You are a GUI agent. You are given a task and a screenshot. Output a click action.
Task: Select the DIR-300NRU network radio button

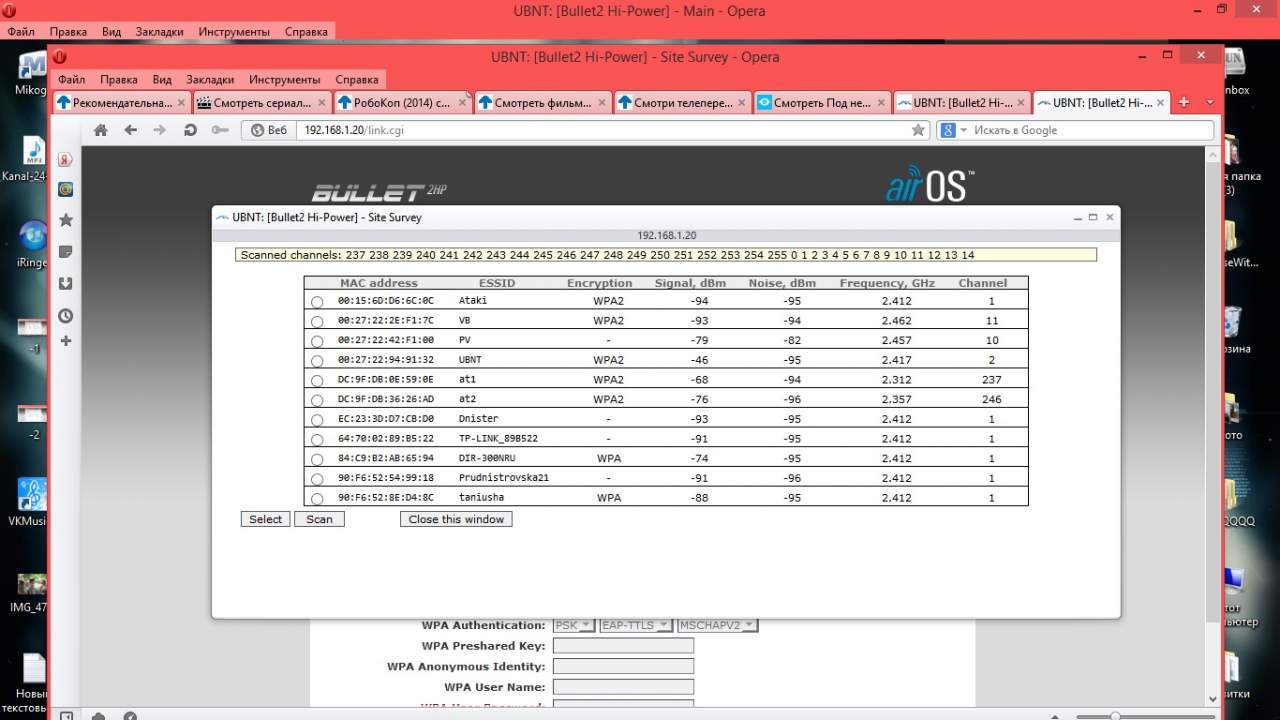click(317, 459)
